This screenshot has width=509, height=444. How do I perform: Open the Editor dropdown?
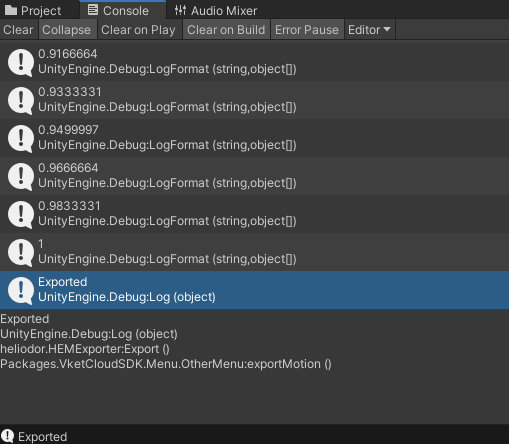pos(369,30)
